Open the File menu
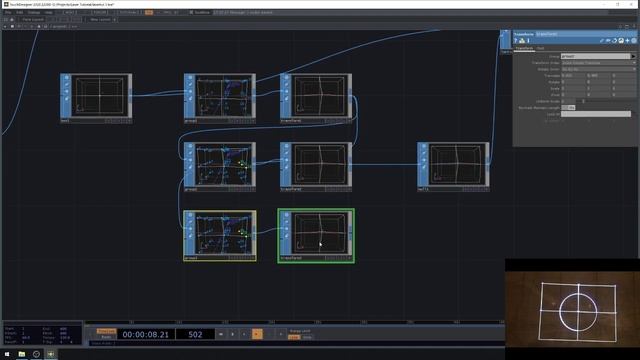Viewport: 640px width, 360px height. 8,13
